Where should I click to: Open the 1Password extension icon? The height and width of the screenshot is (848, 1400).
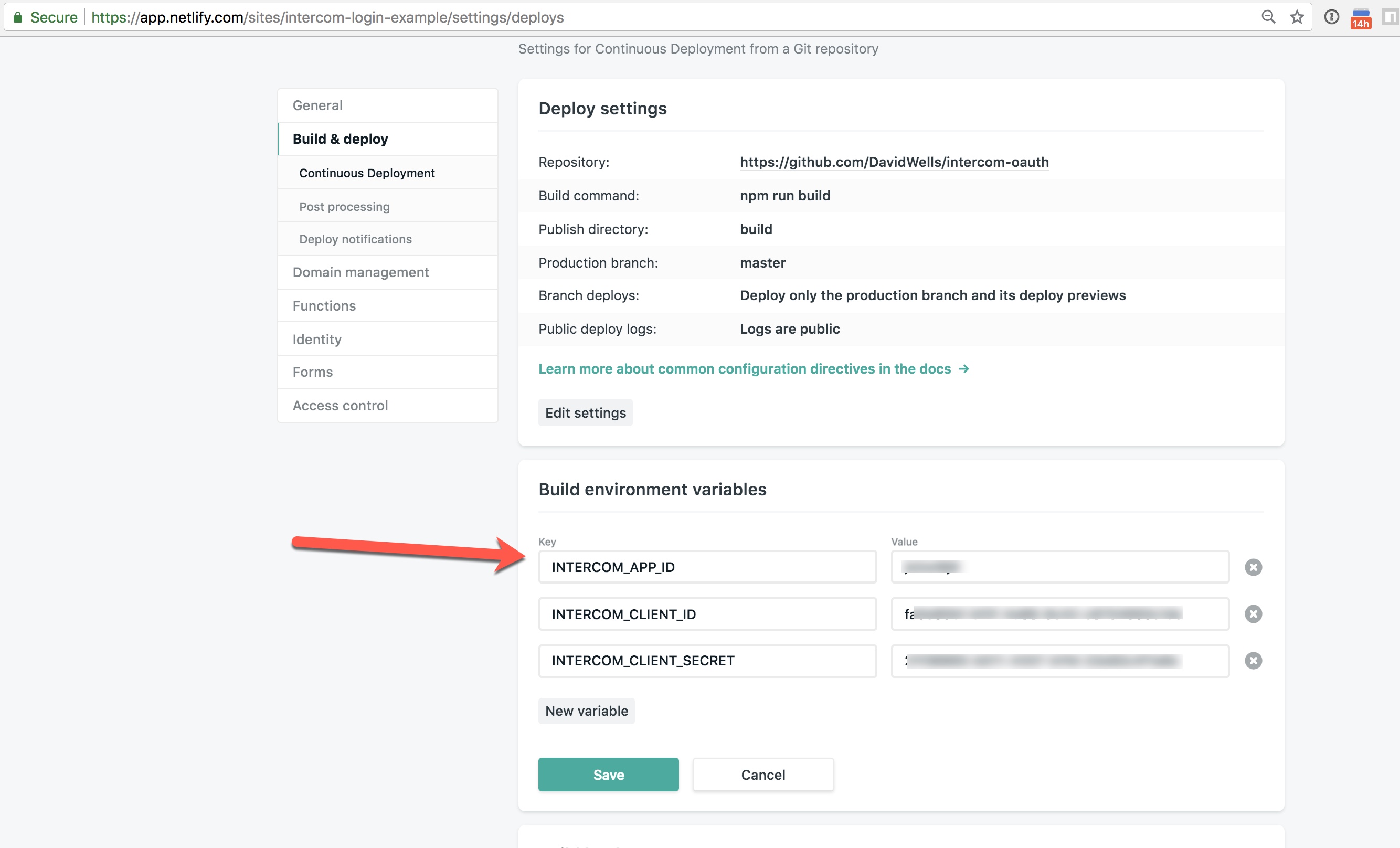pos(1331,17)
